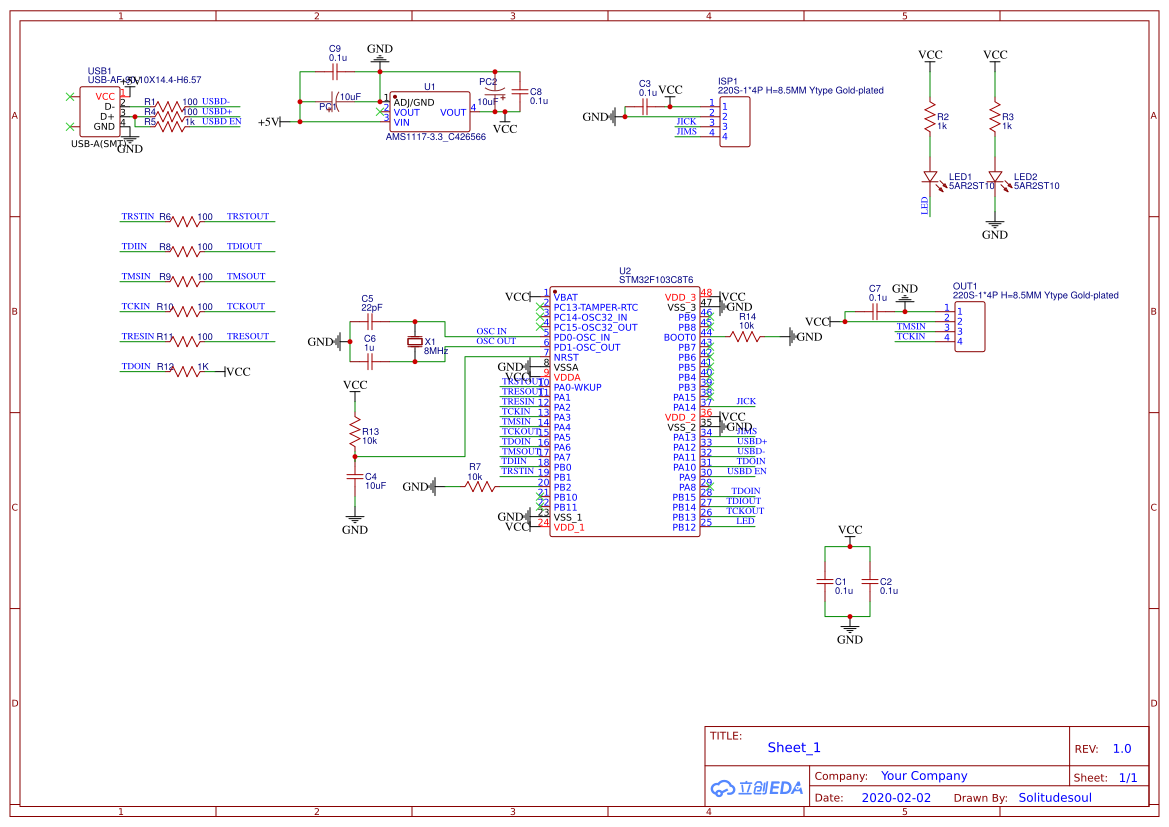Image resolution: width=1169 pixels, height=827 pixels.
Task: Click the TRSTOUT net label near R6
Action: pyautogui.click(x=247, y=216)
